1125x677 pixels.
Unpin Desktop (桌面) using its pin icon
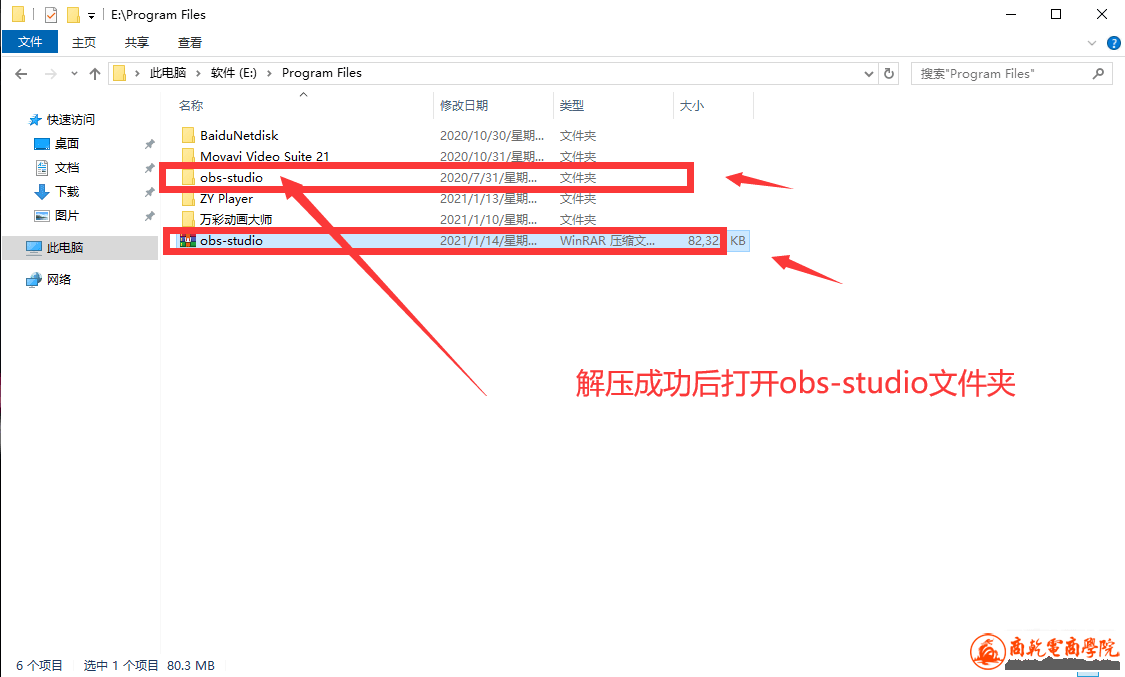click(149, 144)
